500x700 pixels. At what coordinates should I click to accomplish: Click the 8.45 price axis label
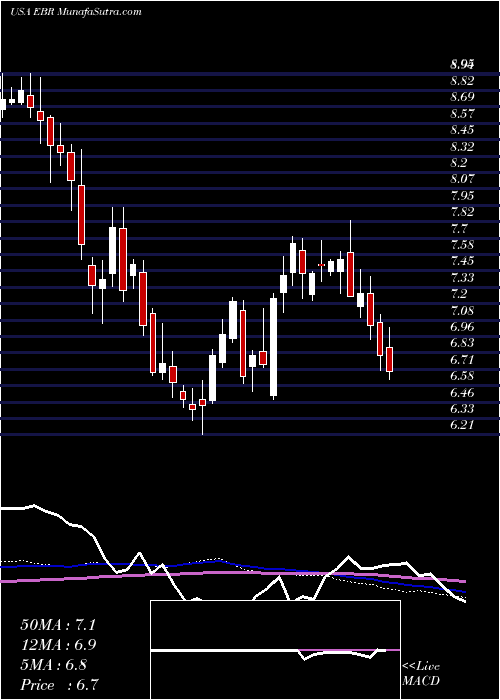pos(462,130)
